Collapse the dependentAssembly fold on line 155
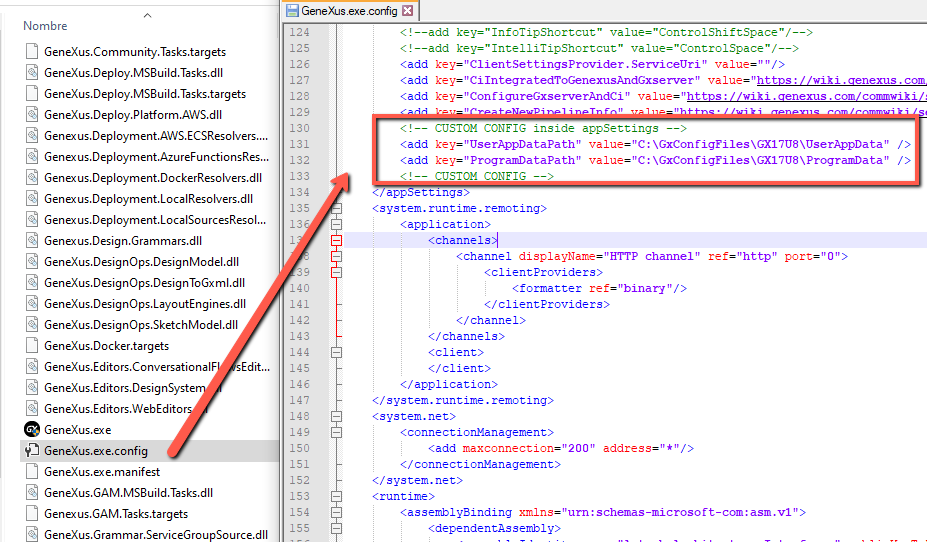Screen dimensions: 927x542 [336, 528]
